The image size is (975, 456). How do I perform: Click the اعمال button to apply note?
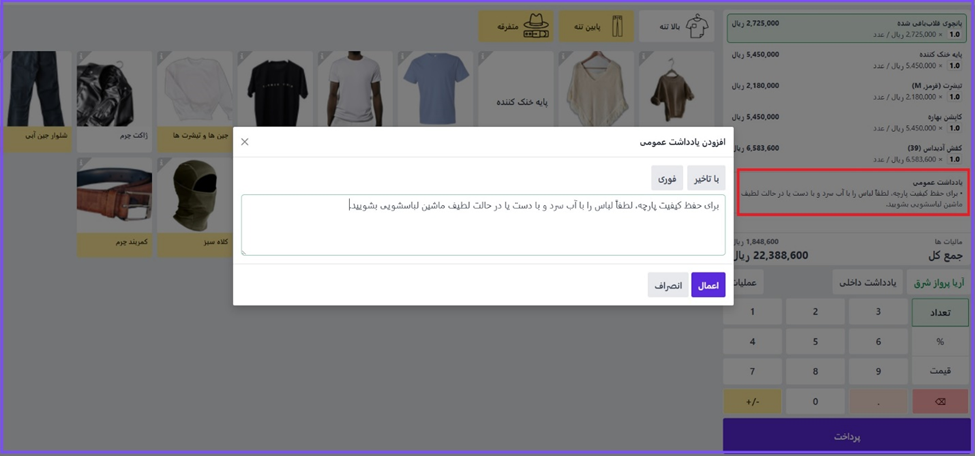[x=708, y=285]
